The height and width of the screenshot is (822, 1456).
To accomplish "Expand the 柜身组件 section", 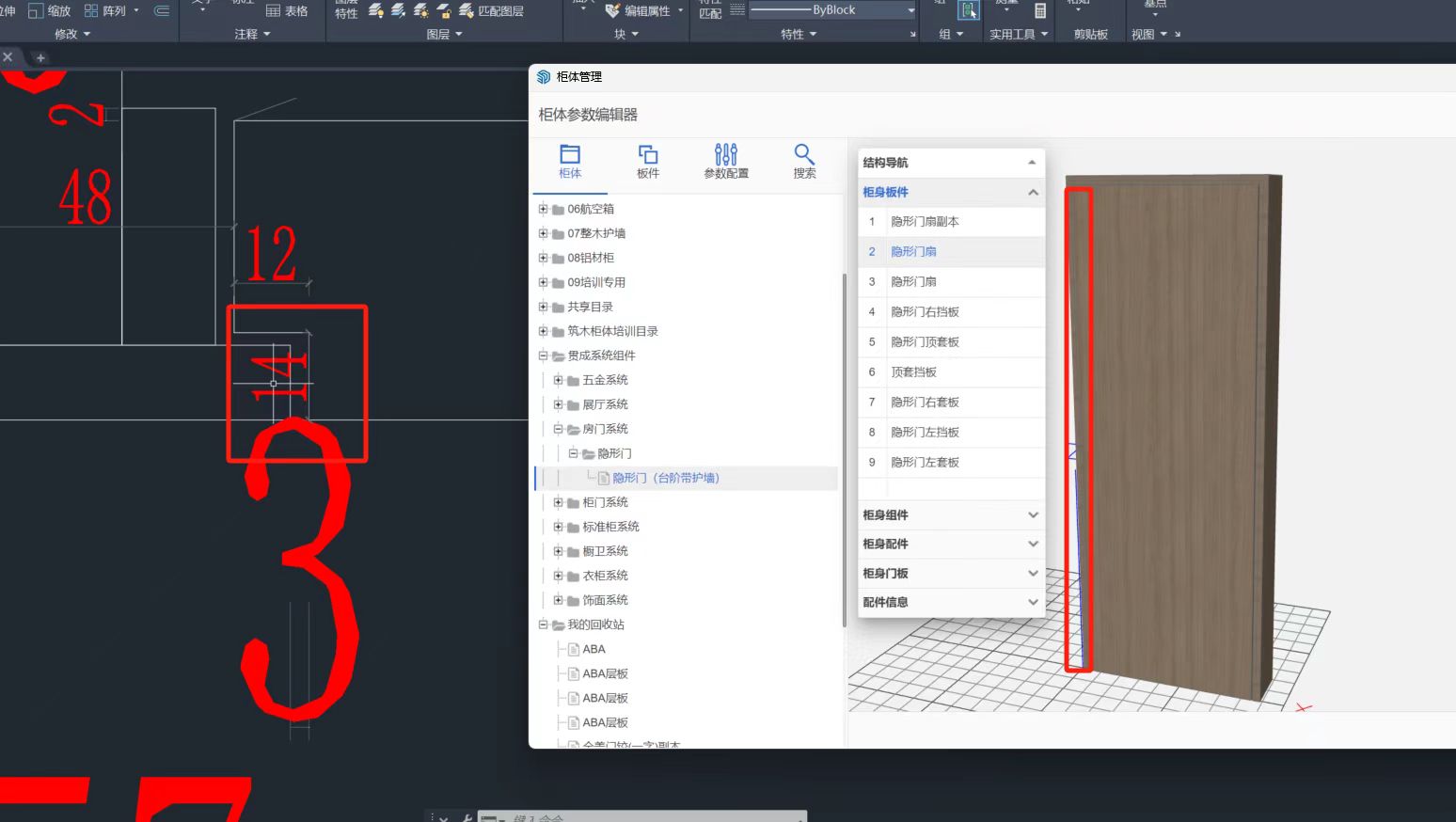I will (950, 515).
